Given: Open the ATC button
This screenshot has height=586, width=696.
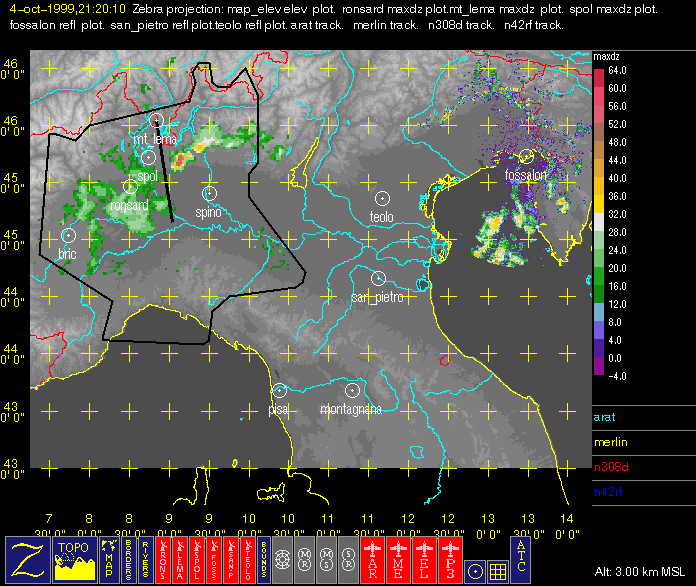Looking at the screenshot, I should pos(521,559).
